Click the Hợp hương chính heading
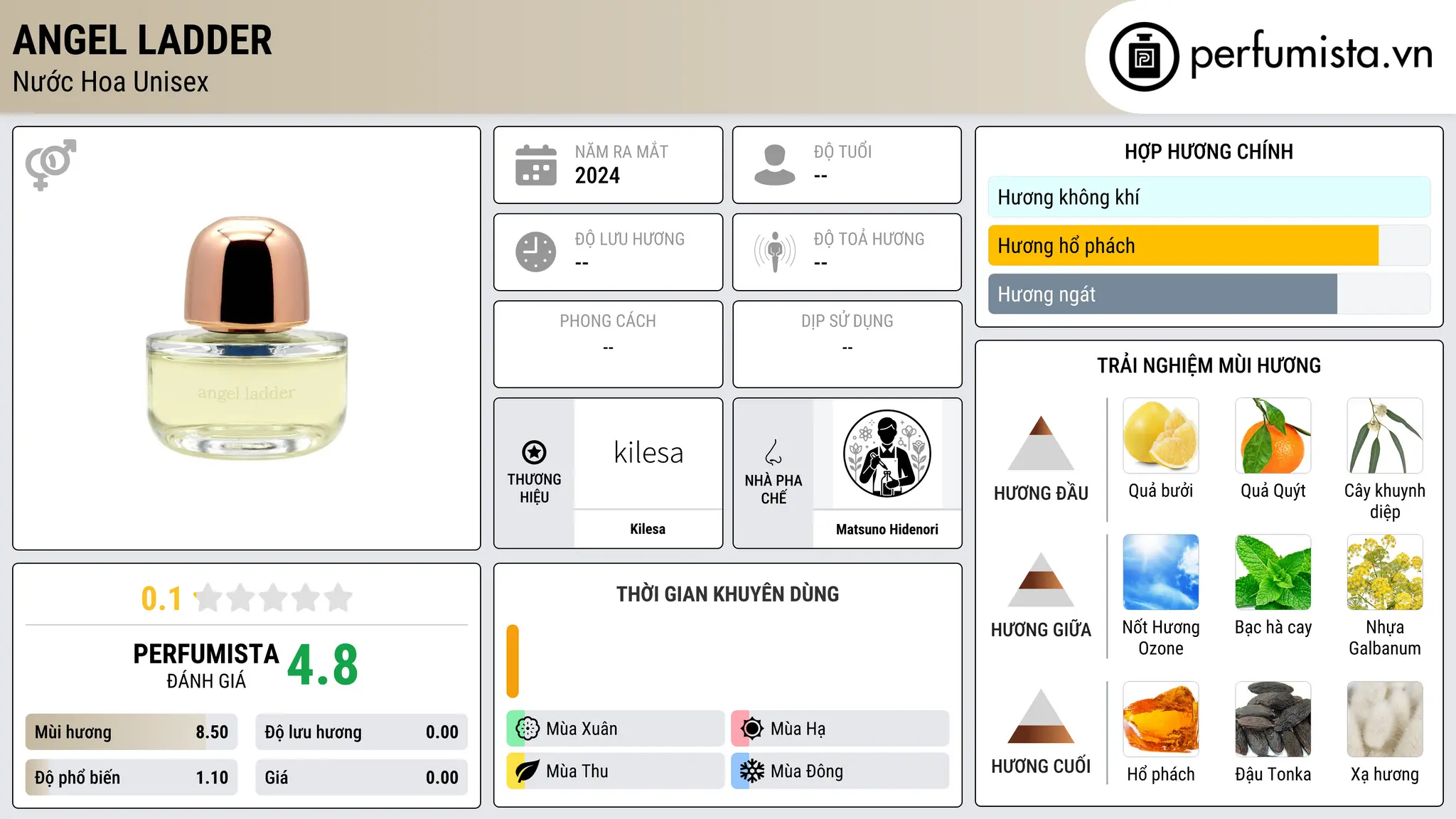 [x=1209, y=151]
